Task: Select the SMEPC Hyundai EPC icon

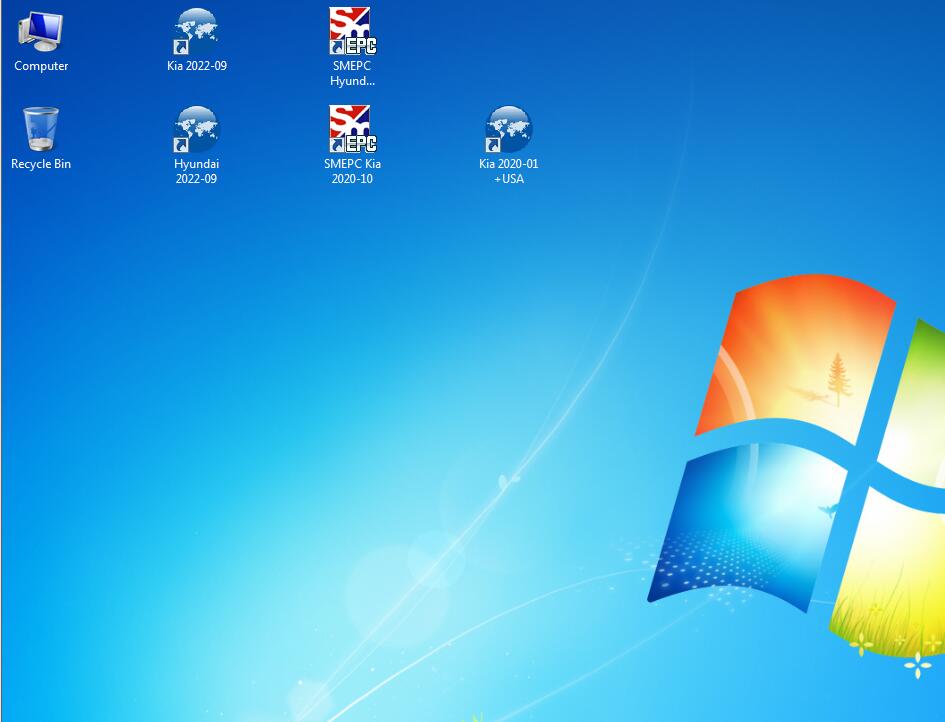Action: [x=352, y=32]
